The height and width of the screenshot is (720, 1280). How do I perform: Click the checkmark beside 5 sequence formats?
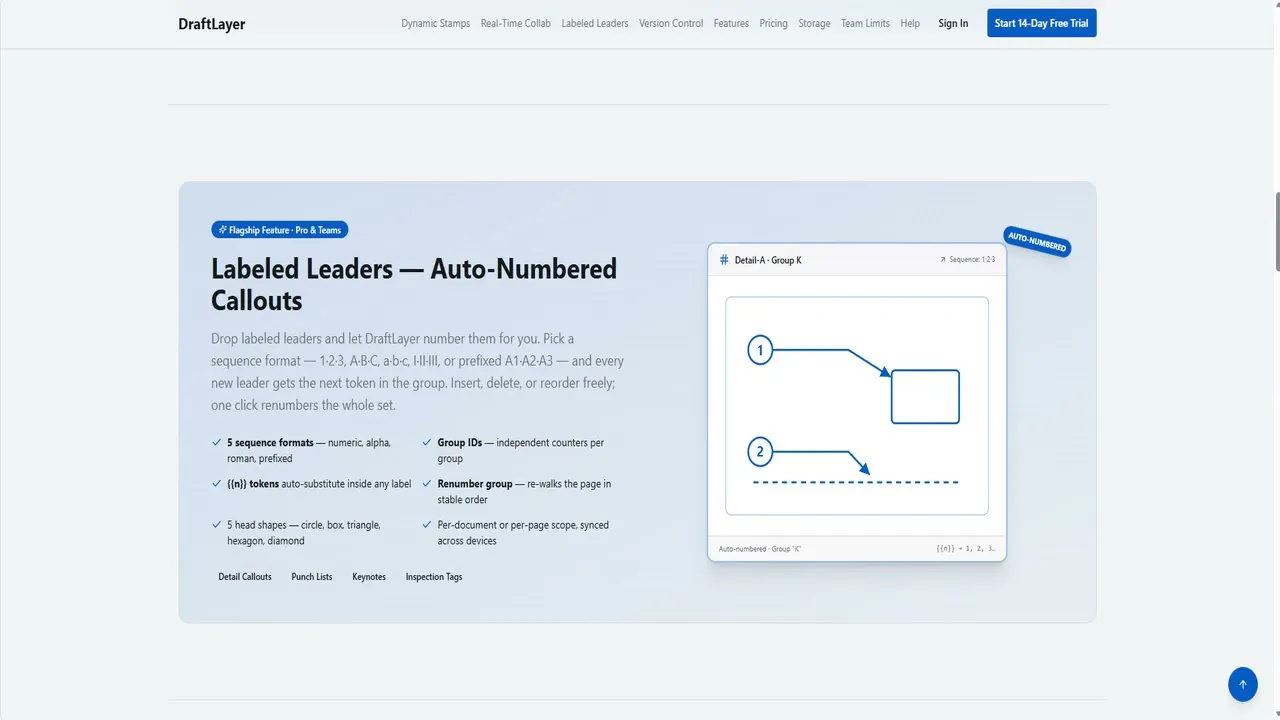(x=217, y=442)
